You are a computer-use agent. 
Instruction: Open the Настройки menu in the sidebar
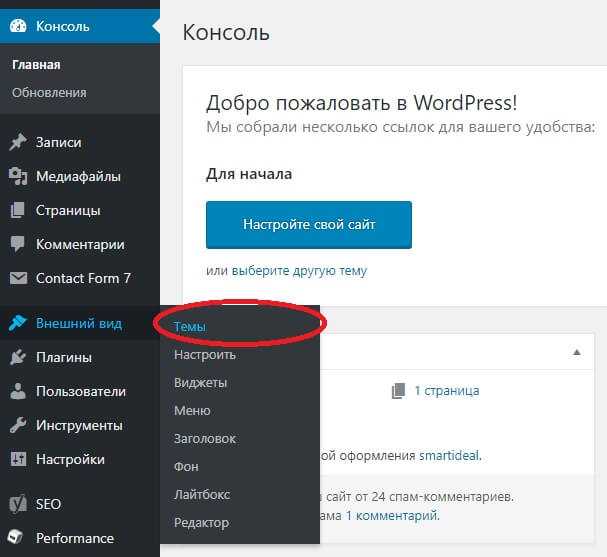click(80, 459)
